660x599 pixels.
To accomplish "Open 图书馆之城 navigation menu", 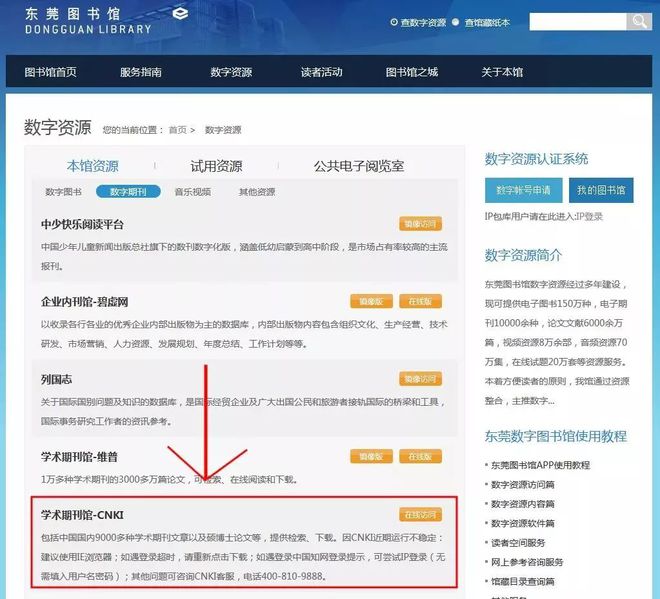I will (412, 72).
